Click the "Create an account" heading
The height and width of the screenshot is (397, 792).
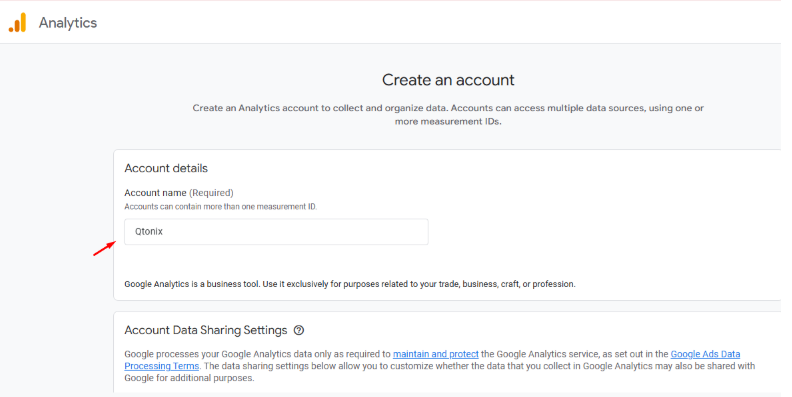tap(448, 80)
